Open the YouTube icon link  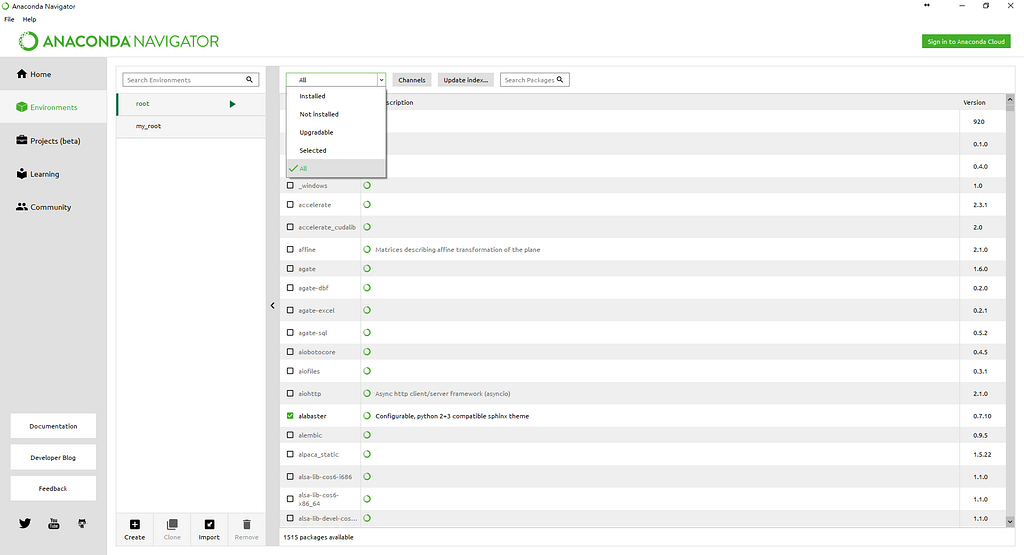point(54,523)
